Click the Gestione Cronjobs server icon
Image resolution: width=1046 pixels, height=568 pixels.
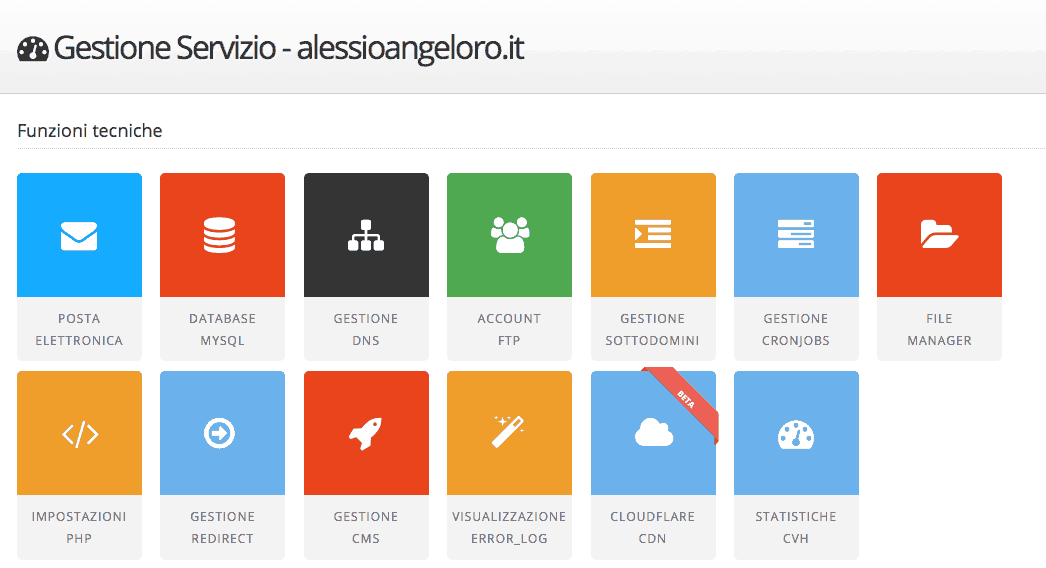point(796,235)
